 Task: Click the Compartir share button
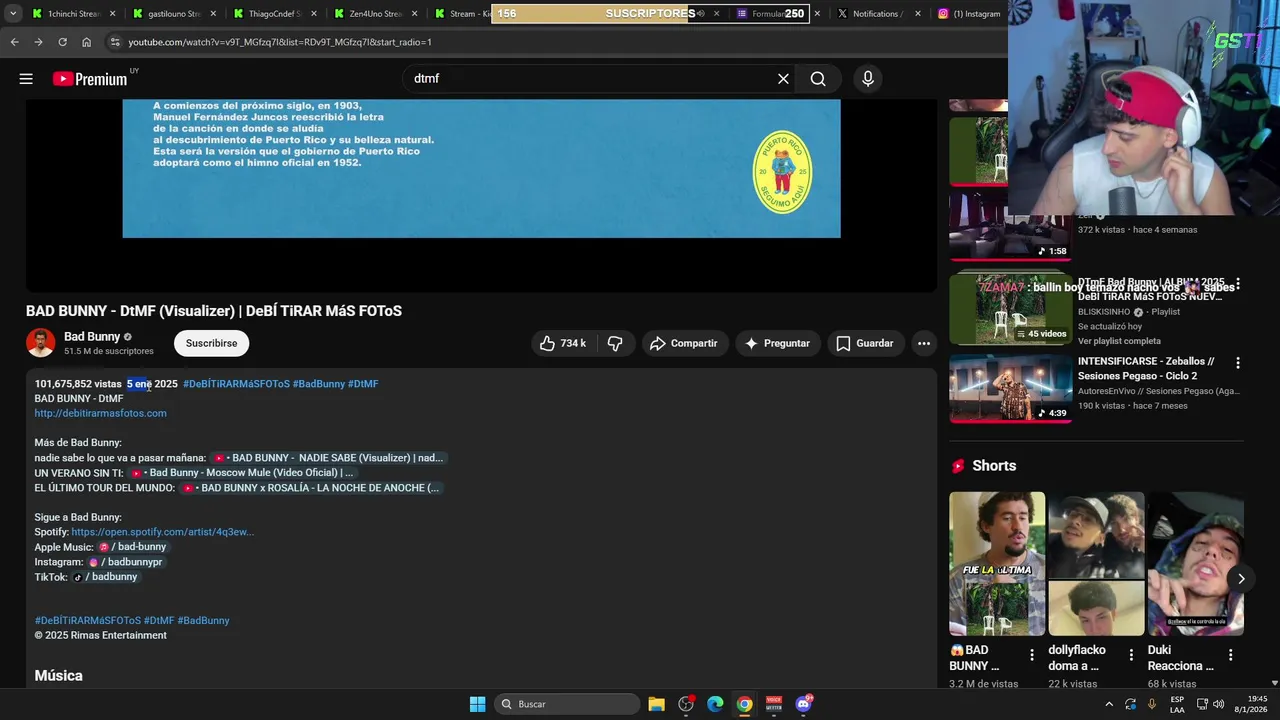(685, 343)
